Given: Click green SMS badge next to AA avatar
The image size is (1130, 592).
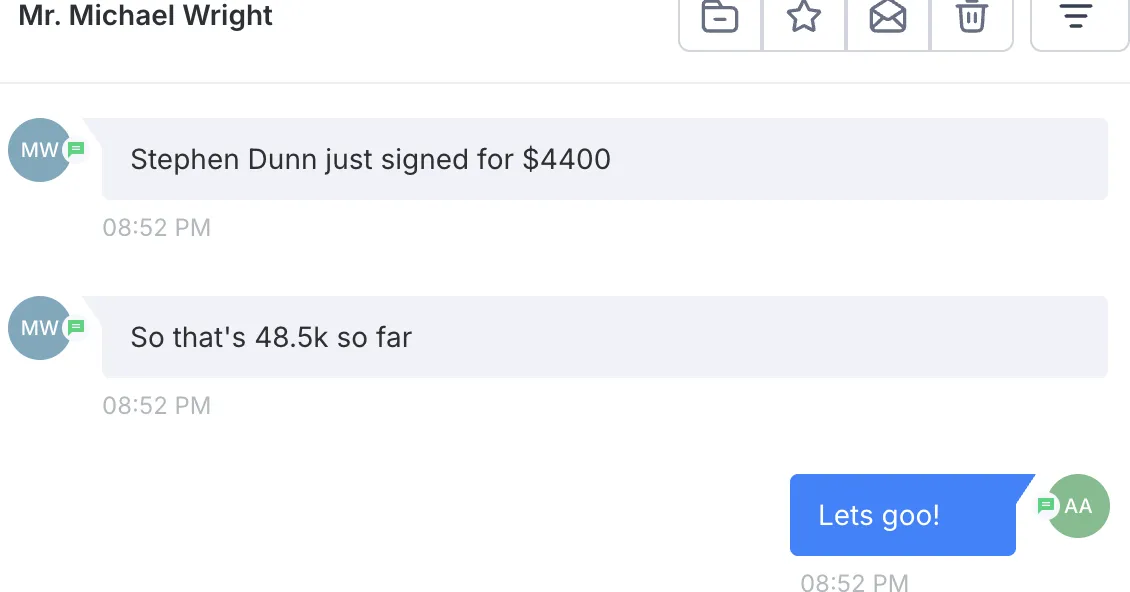Looking at the screenshot, I should (x=1046, y=505).
